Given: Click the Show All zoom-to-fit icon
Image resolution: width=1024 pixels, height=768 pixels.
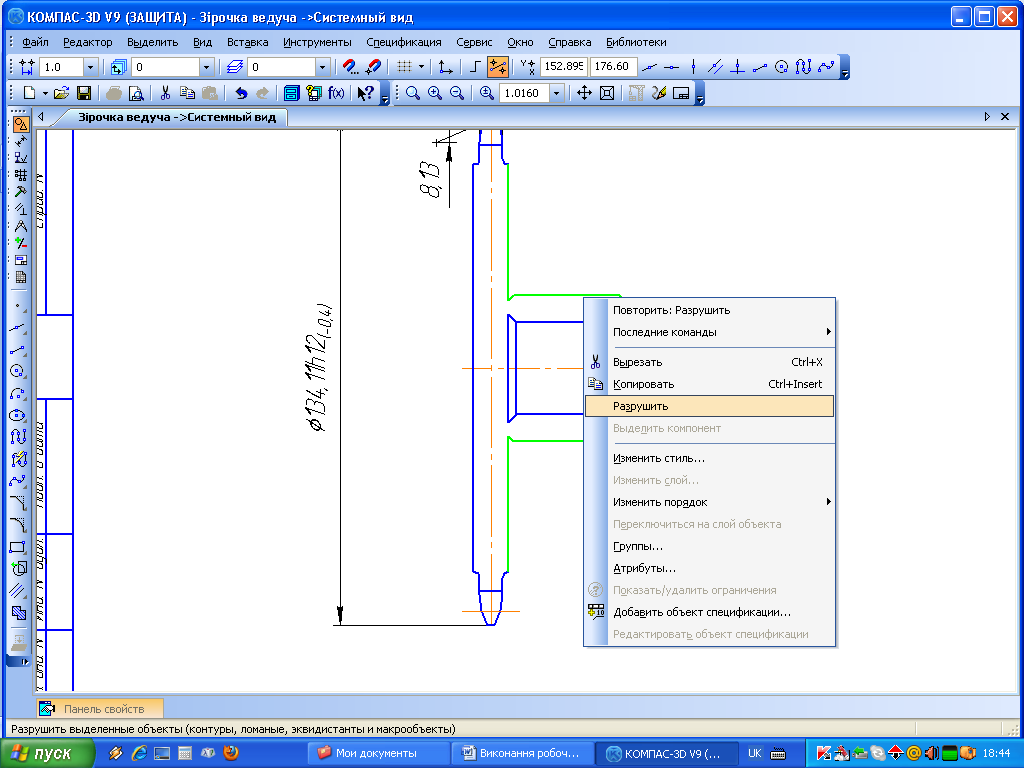Looking at the screenshot, I should click(606, 93).
